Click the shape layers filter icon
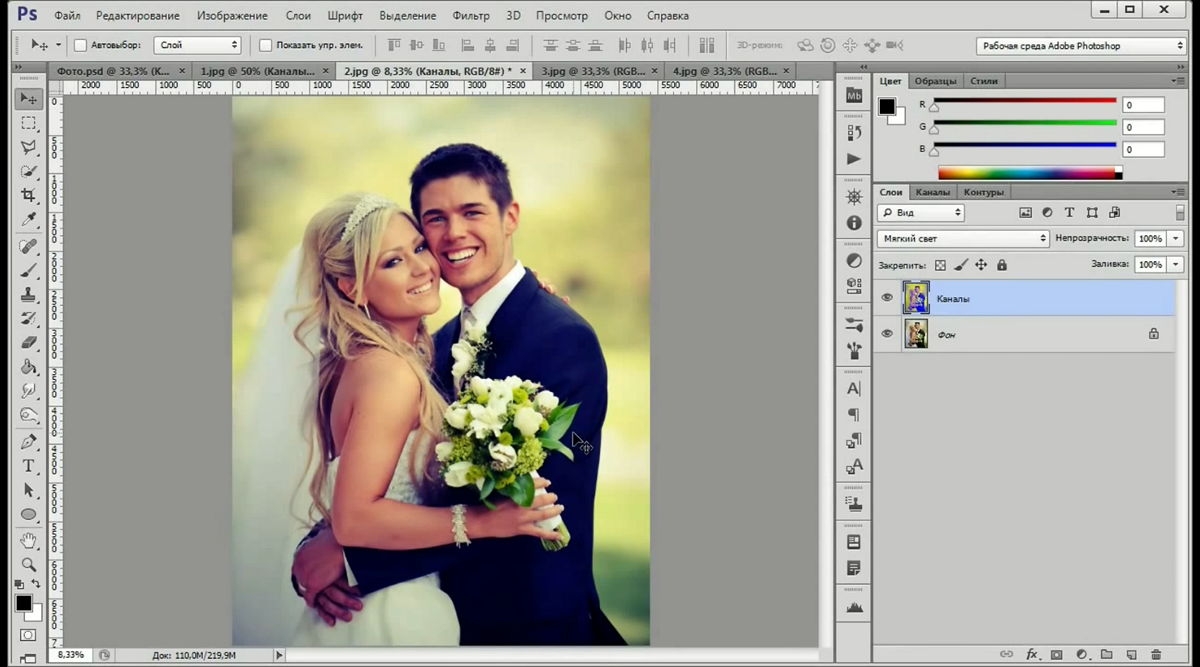This screenshot has width=1200, height=667. (x=1092, y=213)
